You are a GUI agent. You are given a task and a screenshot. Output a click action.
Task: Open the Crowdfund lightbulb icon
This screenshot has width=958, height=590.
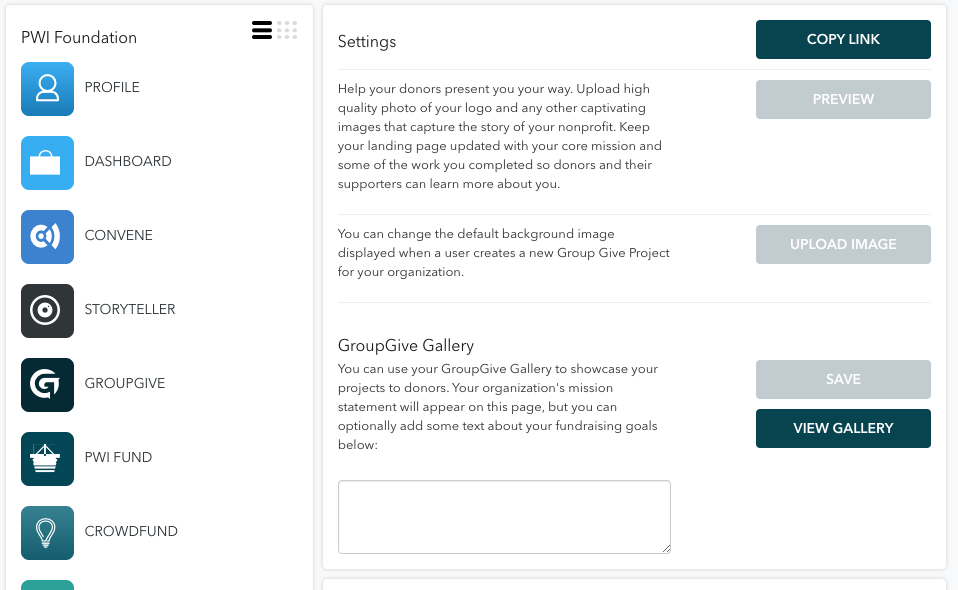tap(47, 532)
